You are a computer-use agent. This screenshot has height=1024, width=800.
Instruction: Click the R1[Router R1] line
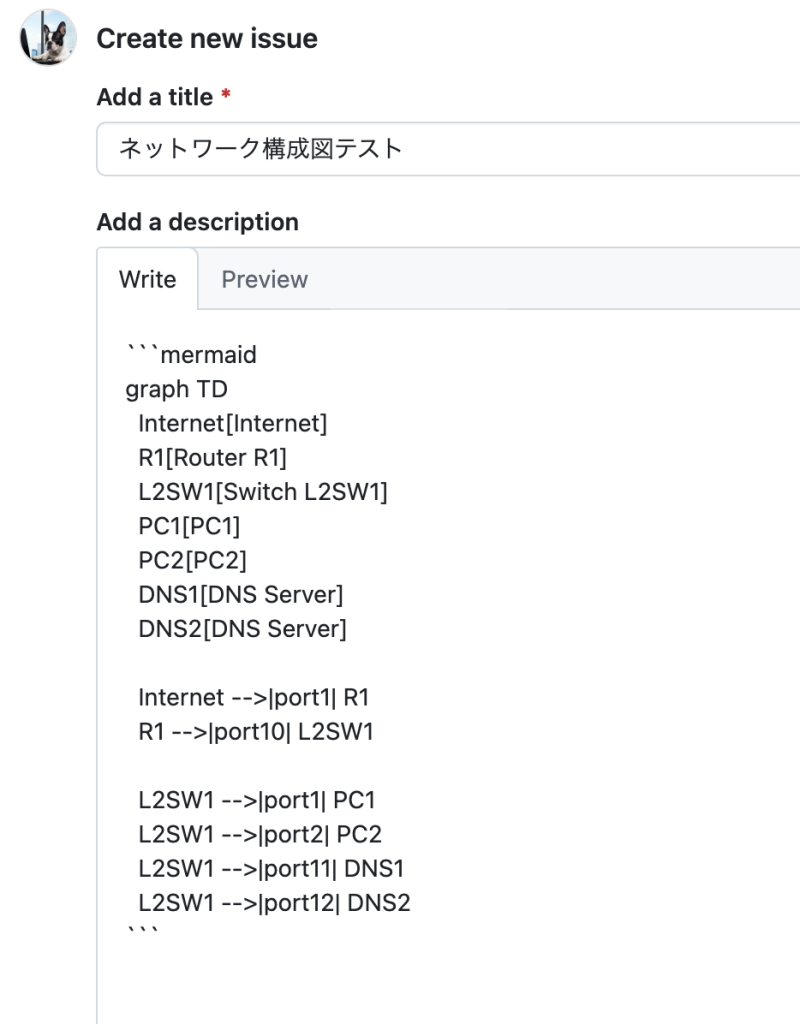(213, 457)
